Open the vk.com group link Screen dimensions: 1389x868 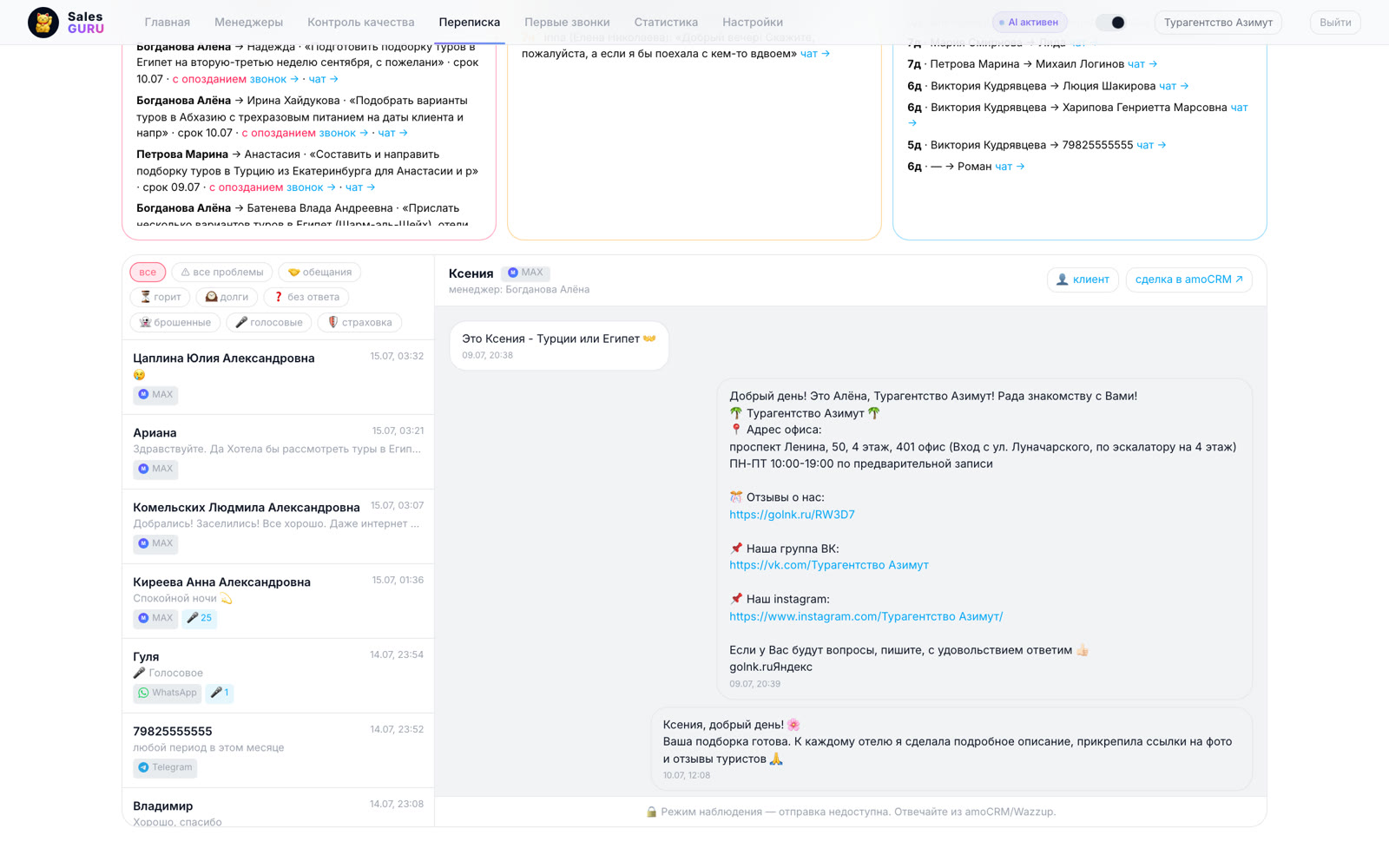click(829, 565)
